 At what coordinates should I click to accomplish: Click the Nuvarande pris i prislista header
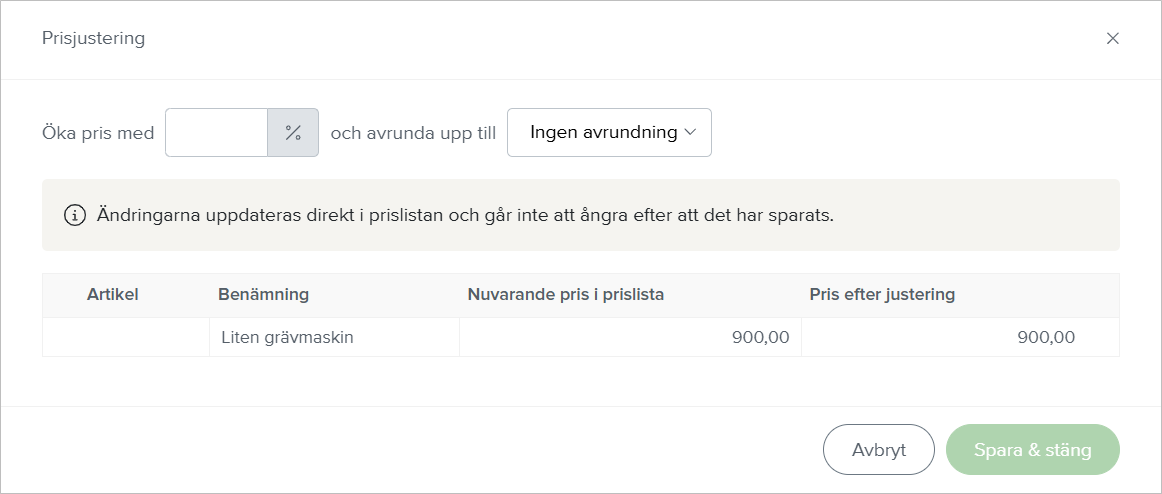pos(566,295)
